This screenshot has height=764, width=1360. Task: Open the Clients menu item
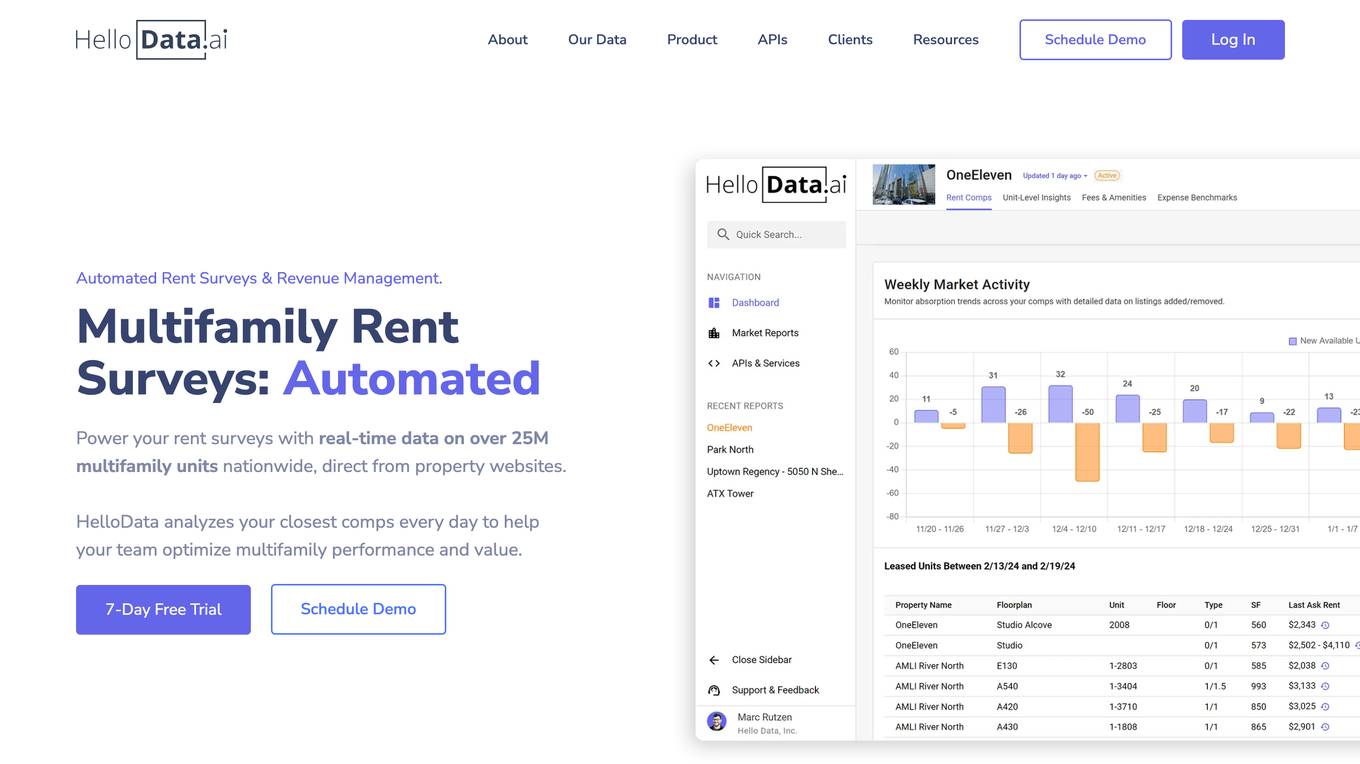click(850, 40)
